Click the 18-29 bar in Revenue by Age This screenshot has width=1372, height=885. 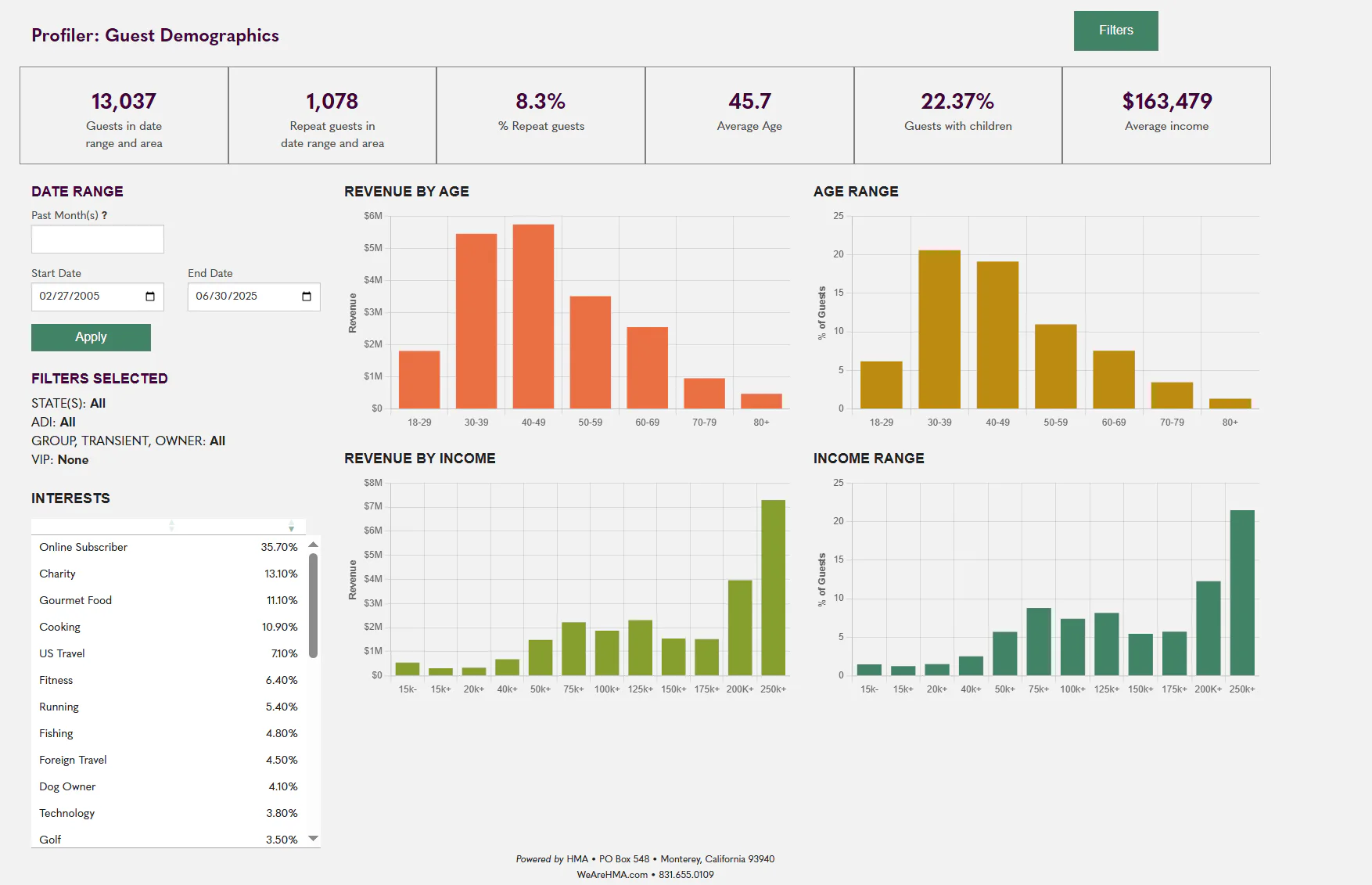[419, 380]
